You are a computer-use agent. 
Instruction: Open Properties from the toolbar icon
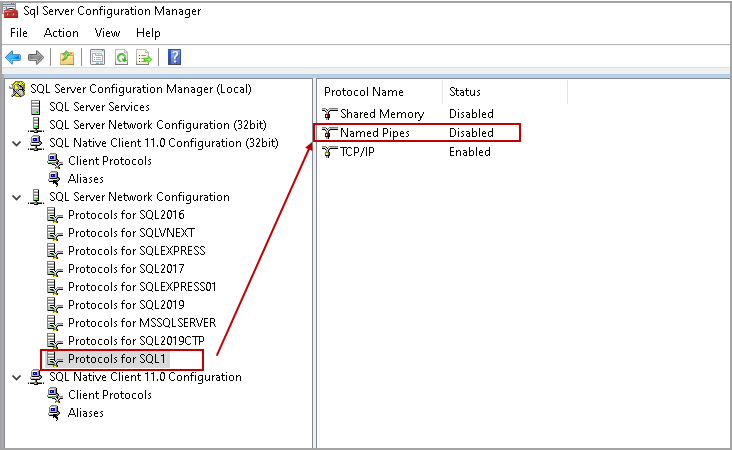coord(97,58)
